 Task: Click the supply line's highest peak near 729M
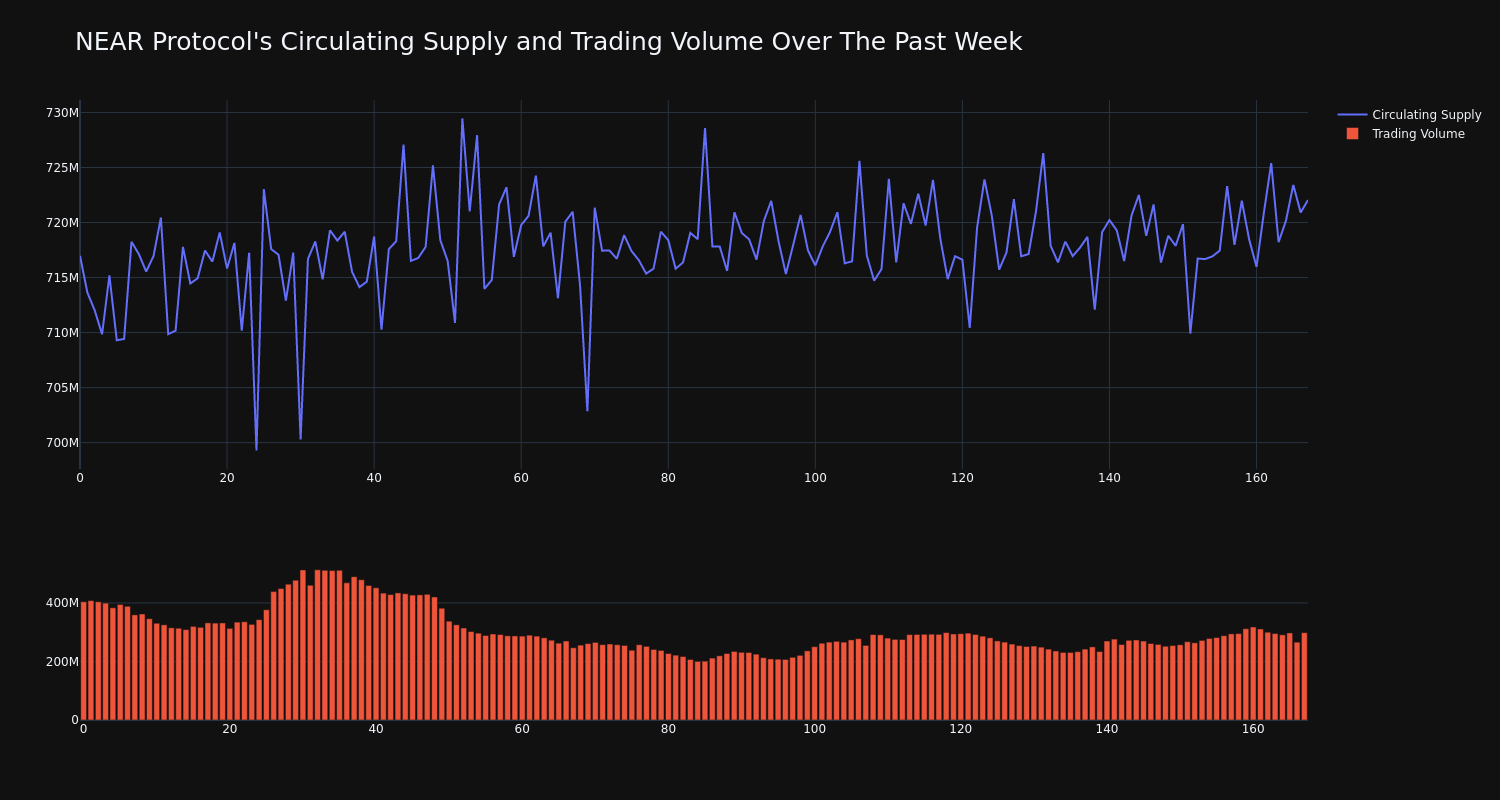[x=462, y=119]
